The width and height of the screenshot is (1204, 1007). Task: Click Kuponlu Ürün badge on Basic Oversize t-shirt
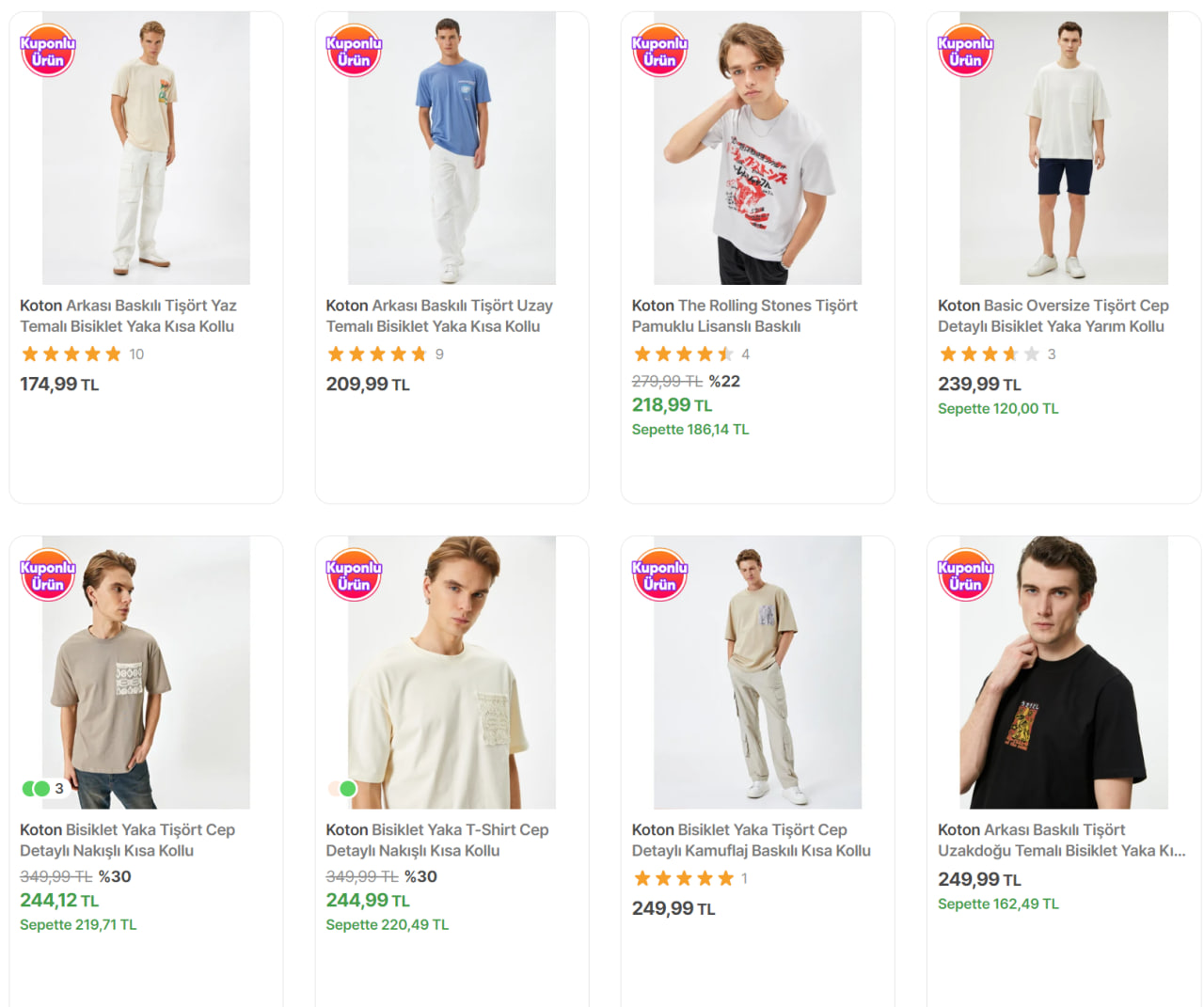[965, 51]
